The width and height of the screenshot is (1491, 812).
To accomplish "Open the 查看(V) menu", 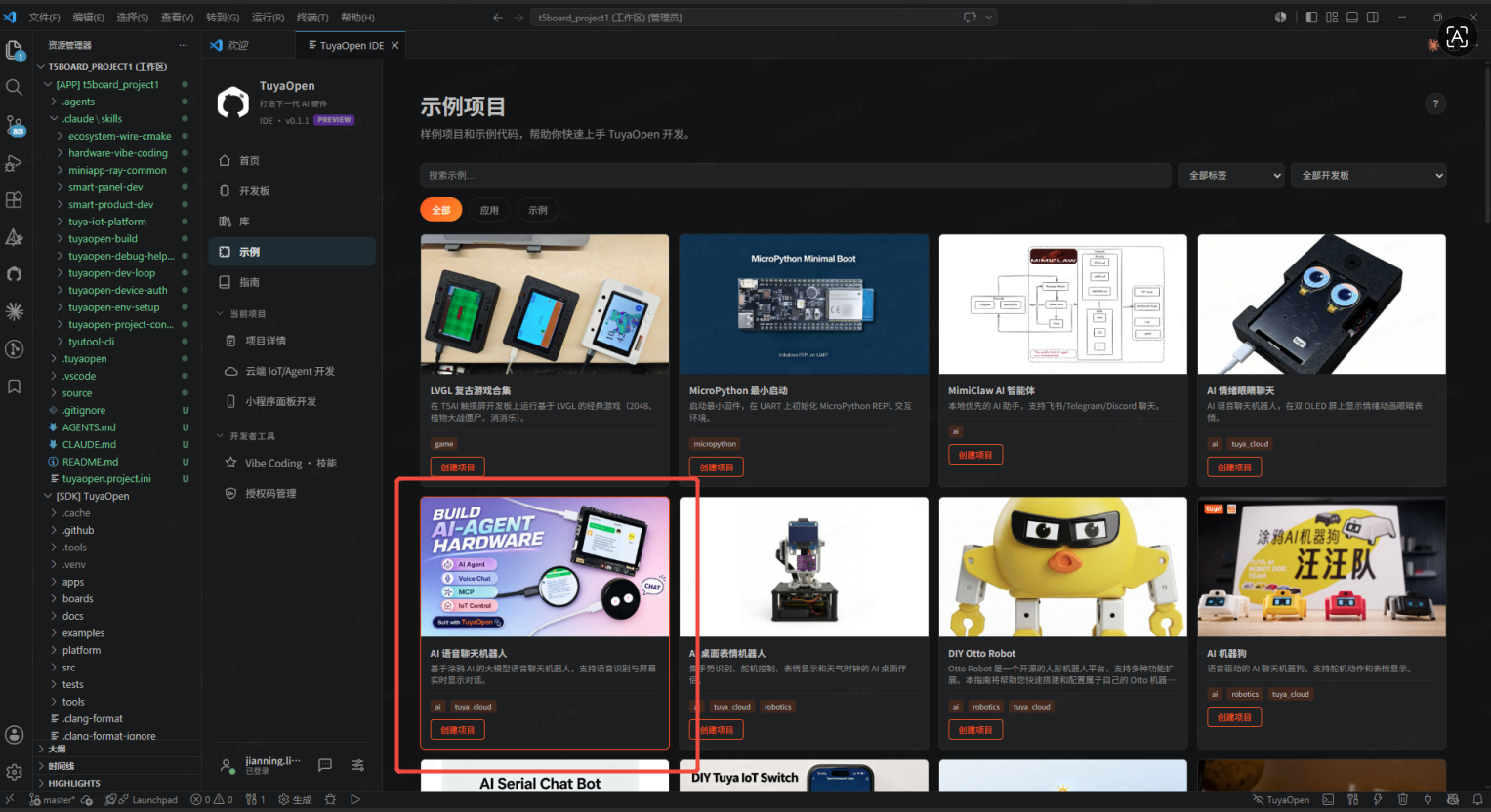I will 177,17.
